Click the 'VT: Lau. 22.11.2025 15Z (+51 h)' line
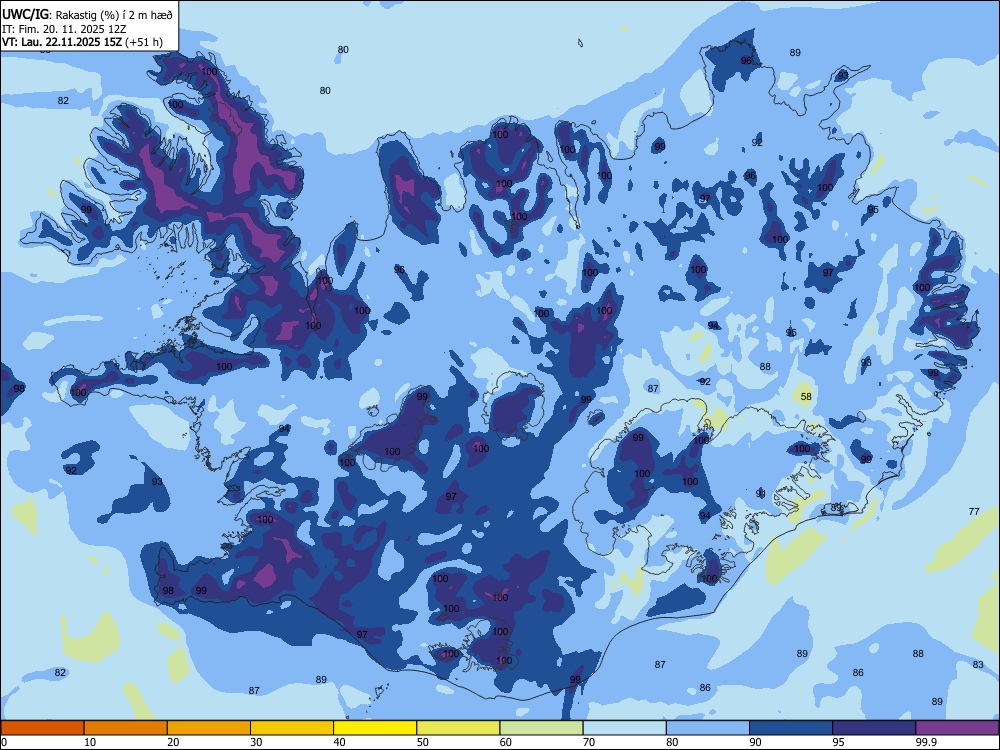 click(82, 43)
